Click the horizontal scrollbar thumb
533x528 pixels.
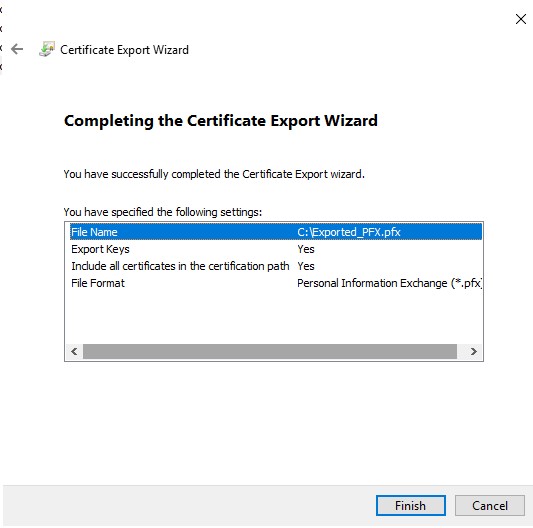pyautogui.click(x=270, y=351)
